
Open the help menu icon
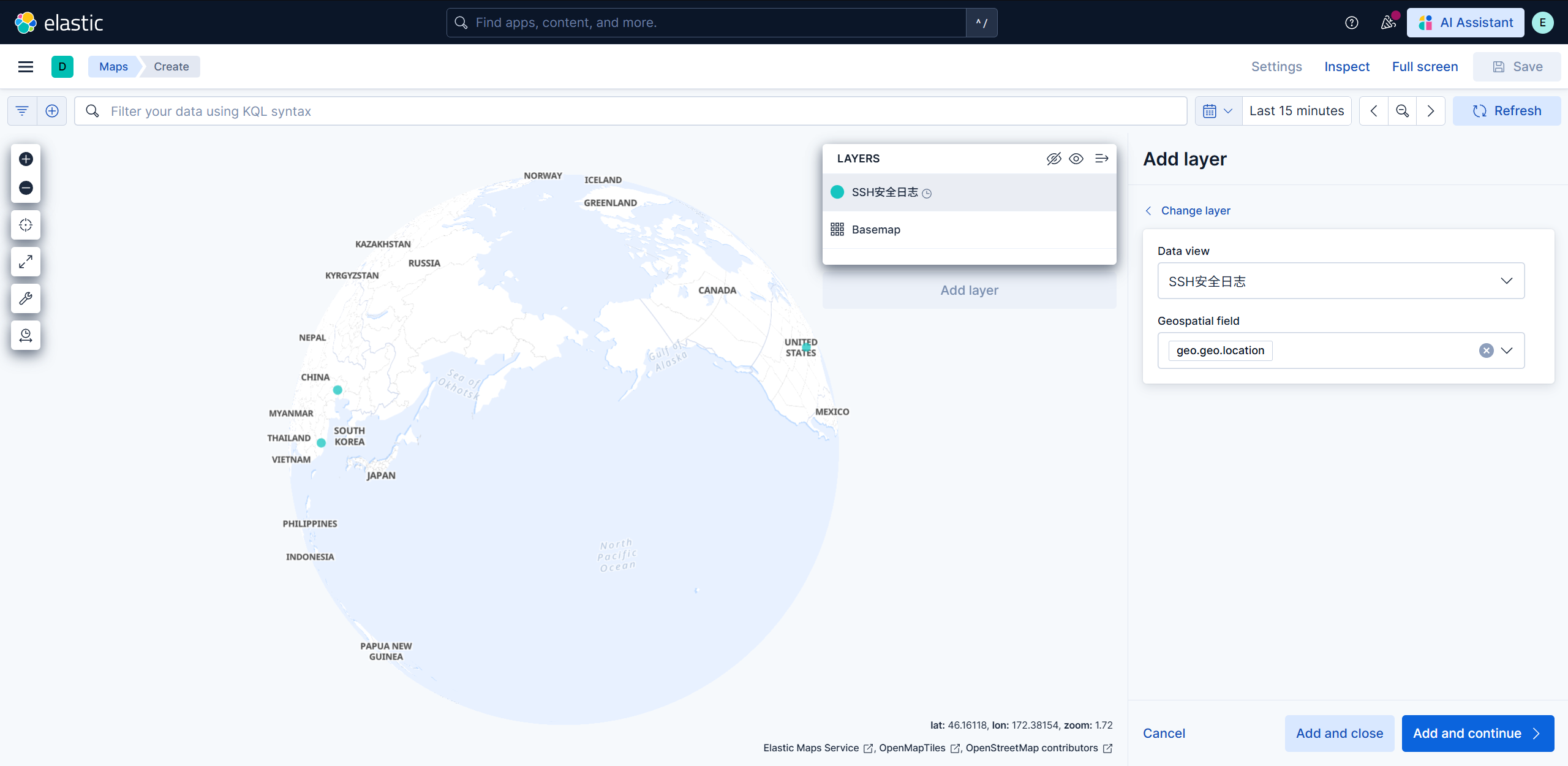tap(1351, 23)
